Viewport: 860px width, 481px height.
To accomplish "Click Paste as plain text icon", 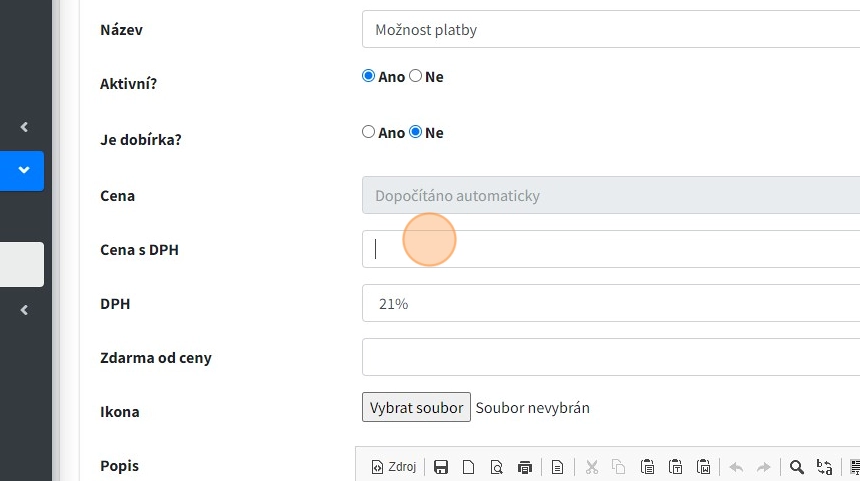I will 675,467.
